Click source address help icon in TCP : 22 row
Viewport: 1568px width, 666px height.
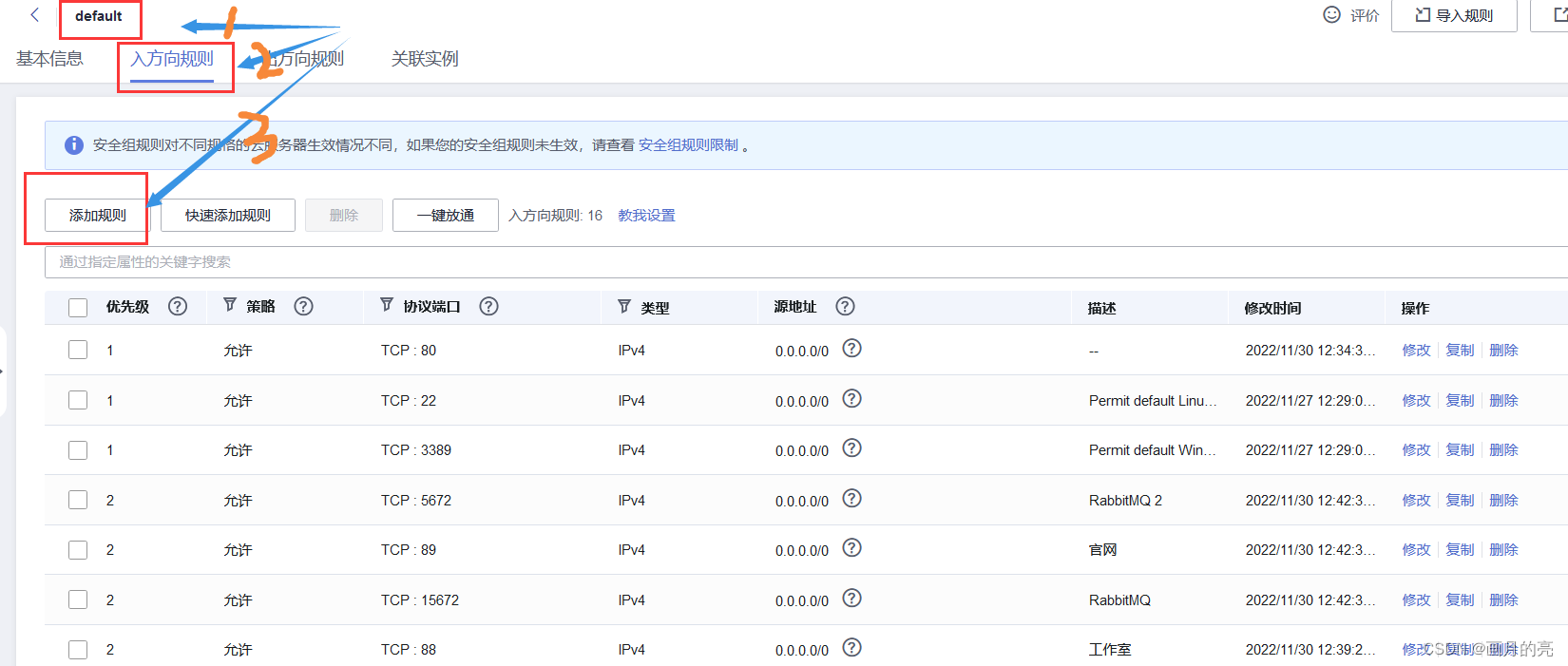pos(852,399)
